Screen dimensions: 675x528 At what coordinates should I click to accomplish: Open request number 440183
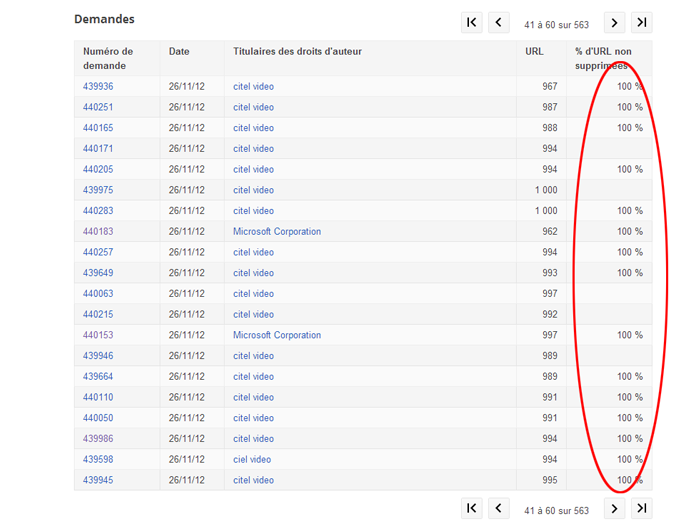[98, 232]
